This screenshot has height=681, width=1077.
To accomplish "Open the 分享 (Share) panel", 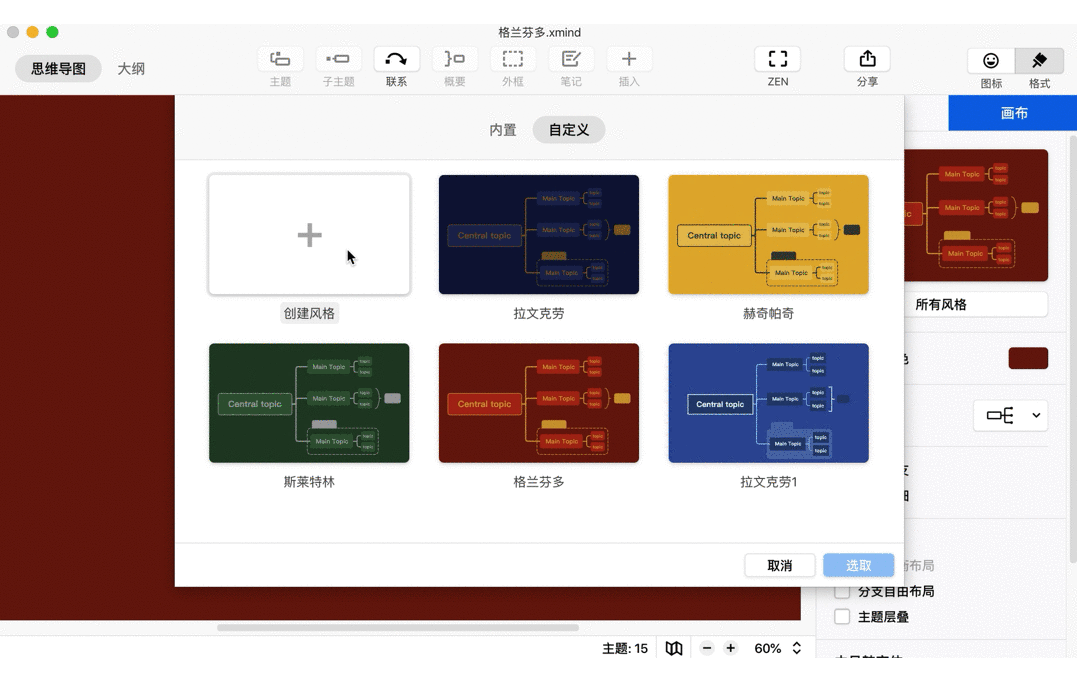I will (x=866, y=58).
